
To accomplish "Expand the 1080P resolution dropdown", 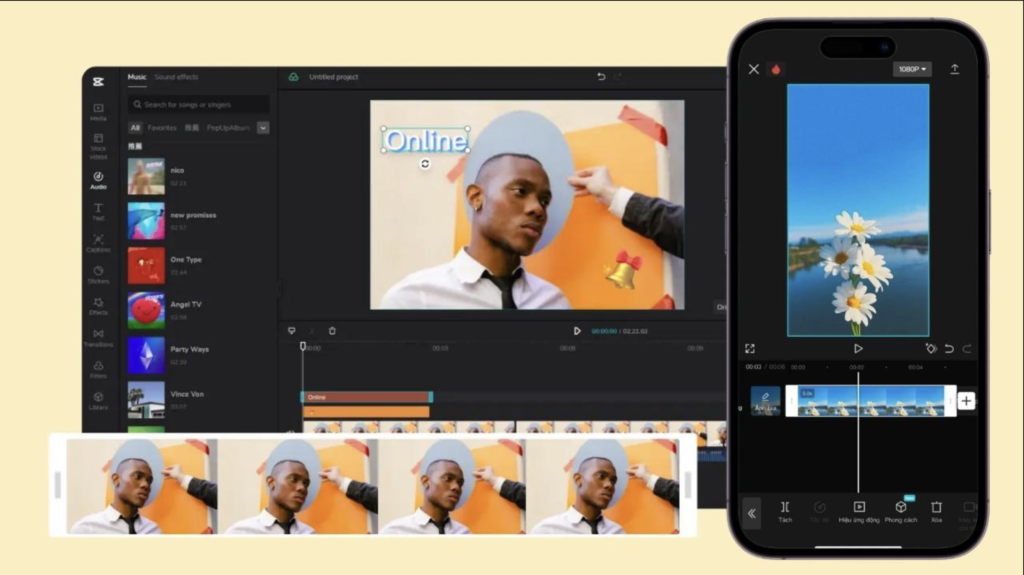I will (911, 69).
